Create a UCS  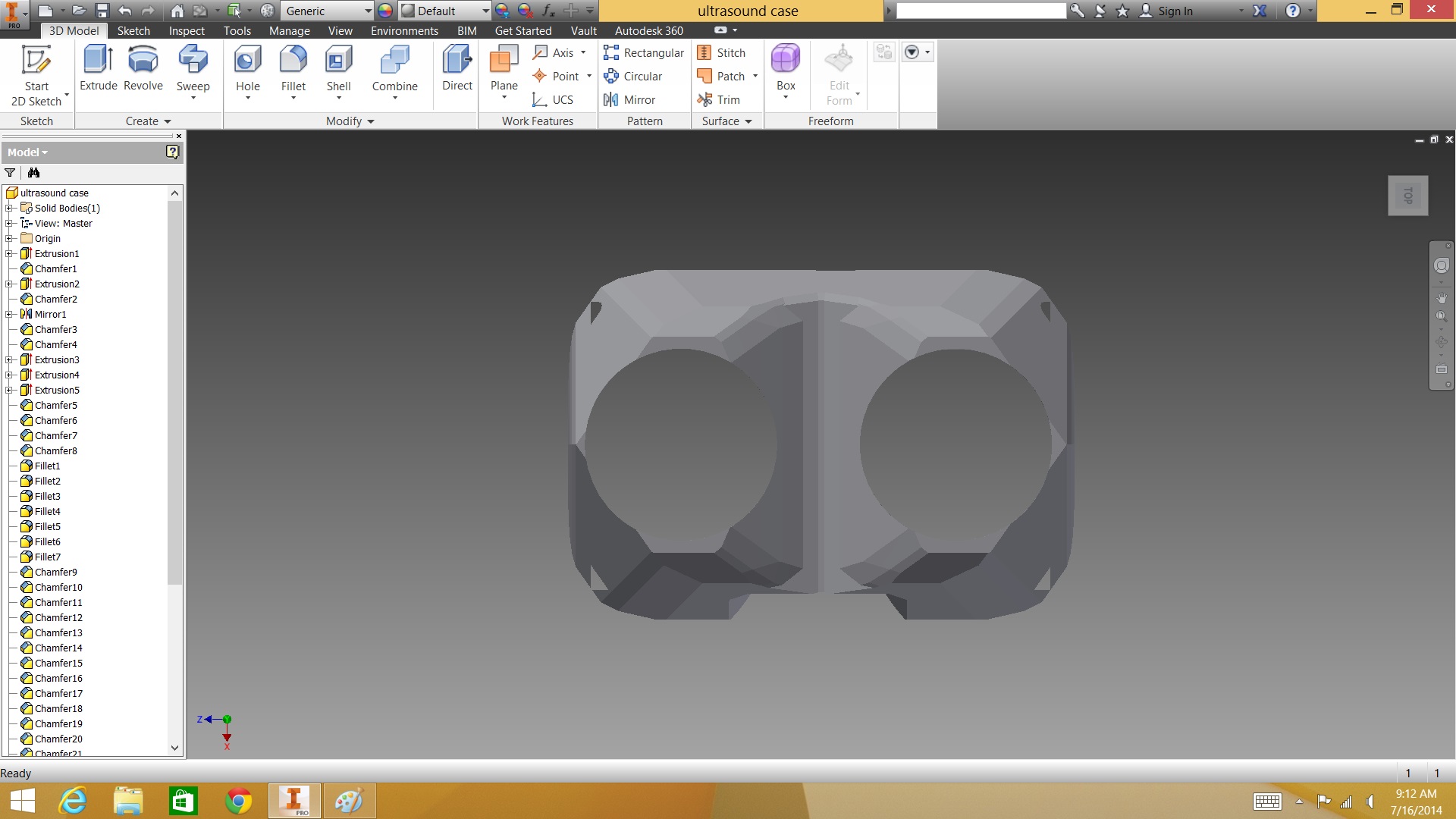click(x=553, y=99)
